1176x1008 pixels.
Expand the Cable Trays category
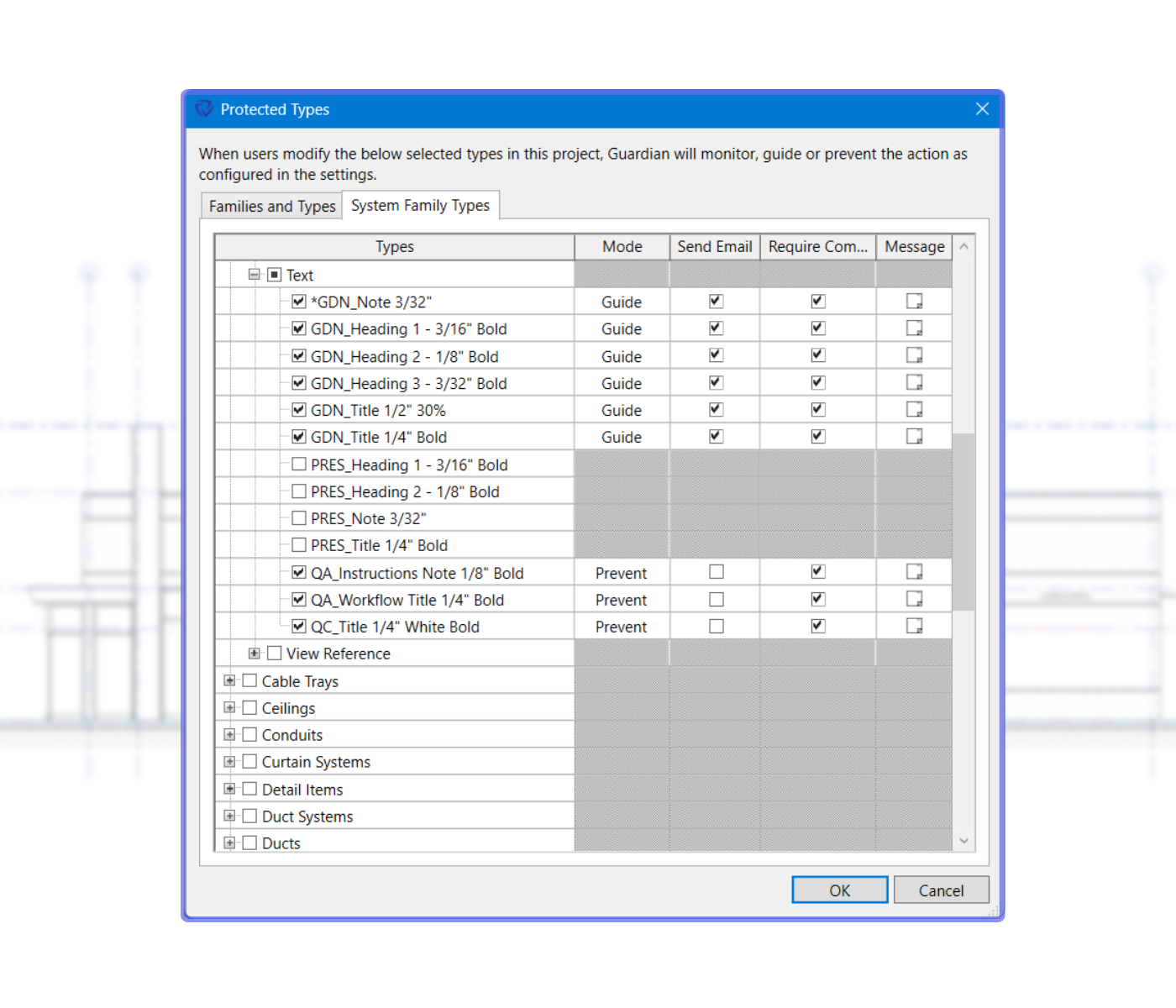coord(229,680)
